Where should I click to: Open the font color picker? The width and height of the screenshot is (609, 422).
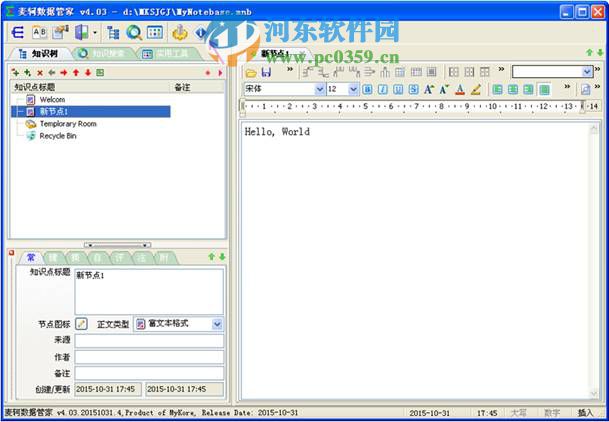coord(460,90)
